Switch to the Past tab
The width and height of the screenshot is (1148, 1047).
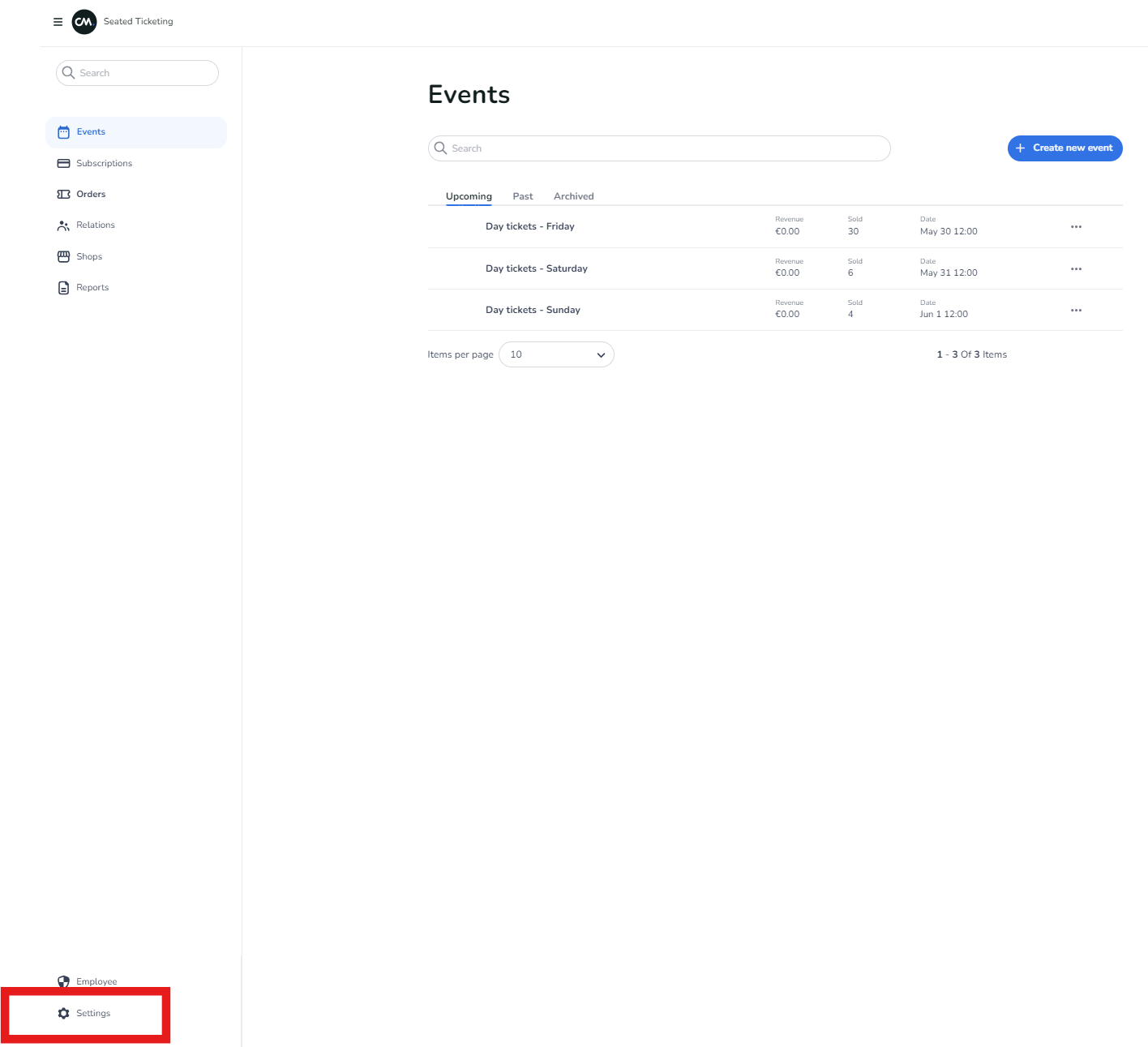click(x=523, y=196)
